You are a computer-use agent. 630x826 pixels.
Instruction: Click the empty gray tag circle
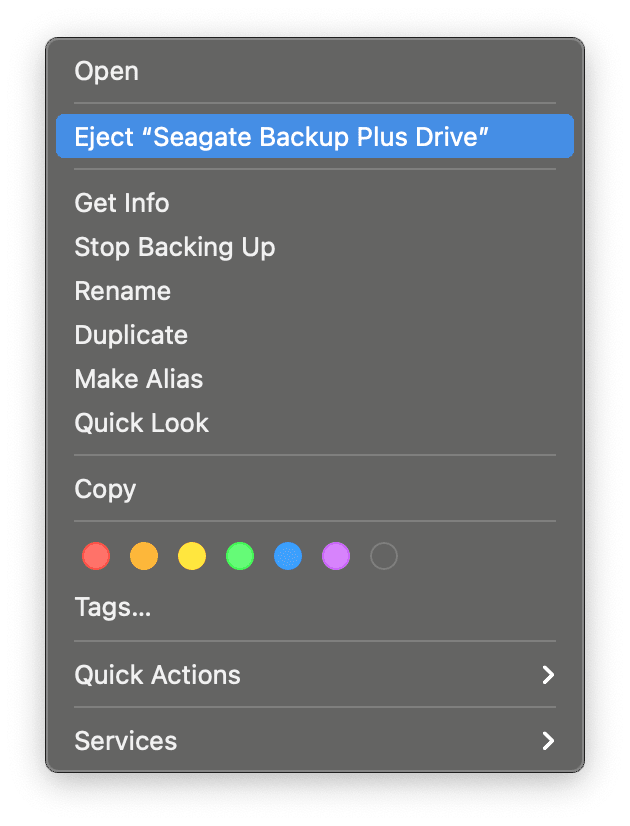click(383, 556)
